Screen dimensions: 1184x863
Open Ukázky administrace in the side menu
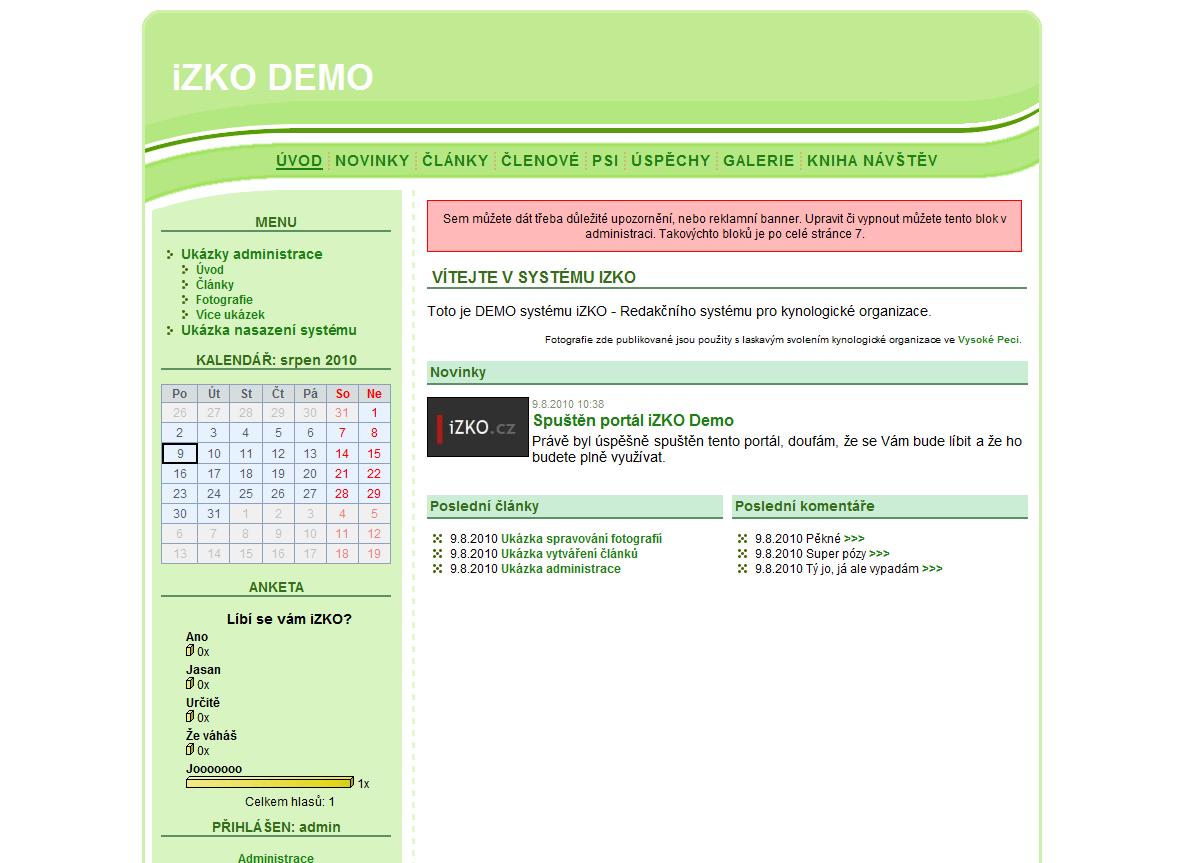[251, 254]
